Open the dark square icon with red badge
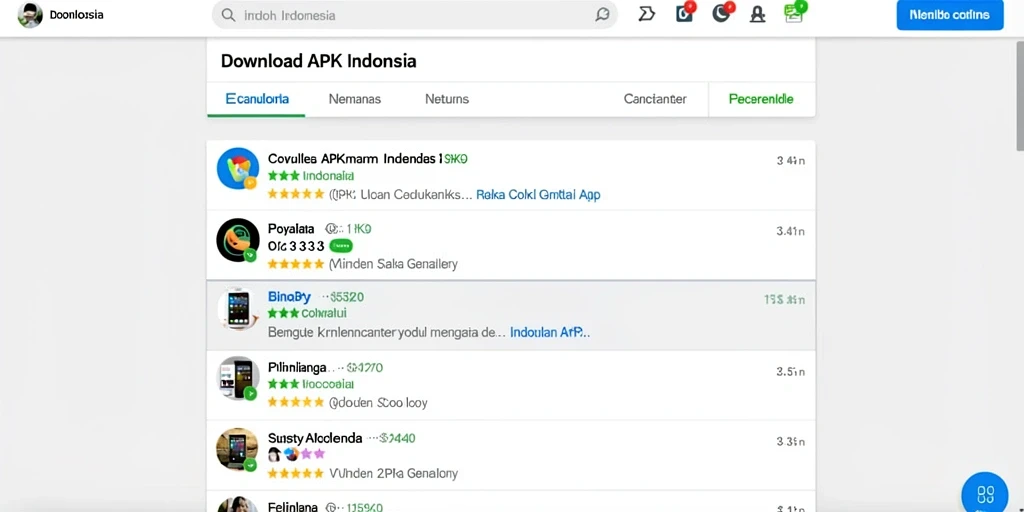This screenshot has height=512, width=1024. (684, 12)
